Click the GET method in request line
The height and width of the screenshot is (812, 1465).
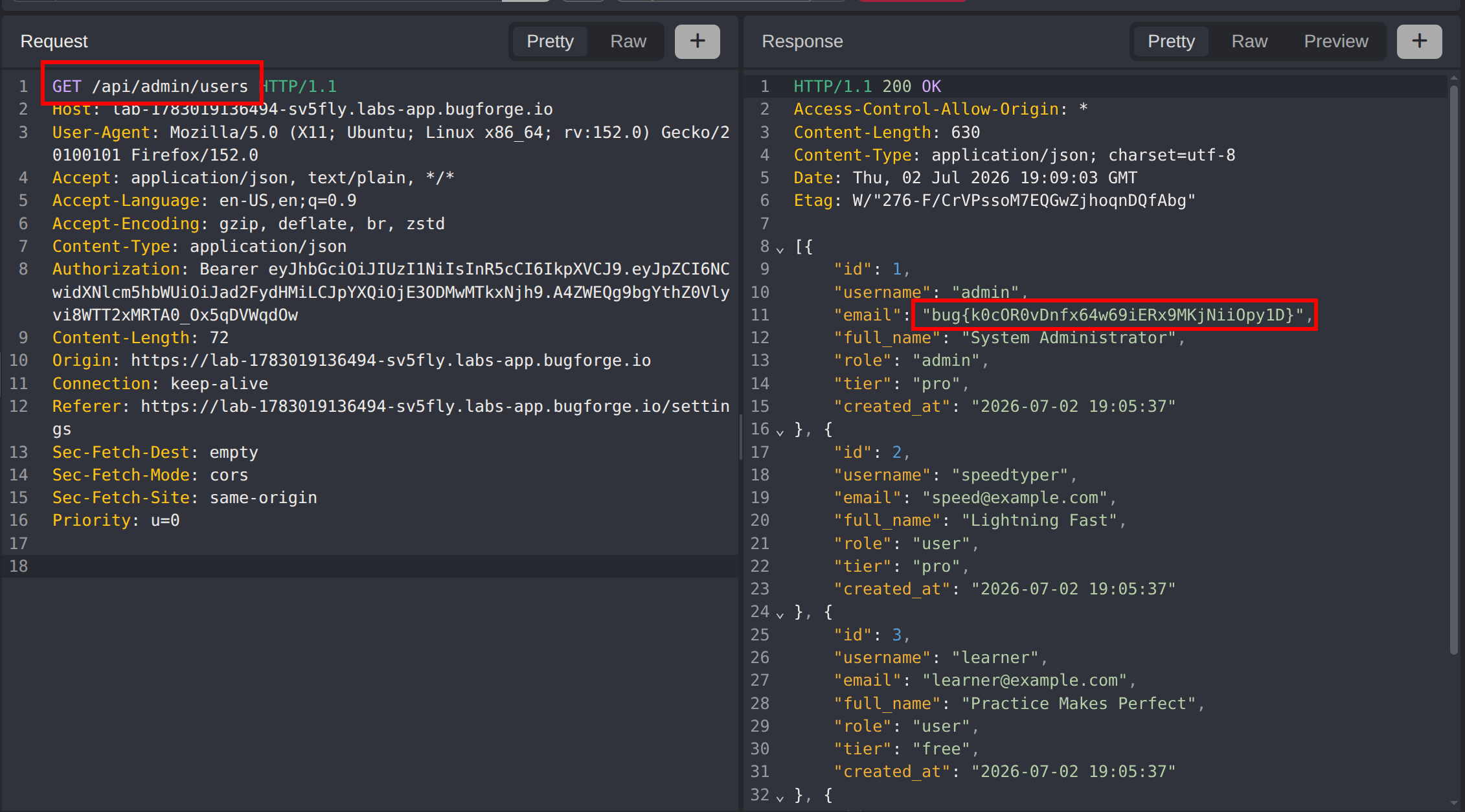click(67, 86)
